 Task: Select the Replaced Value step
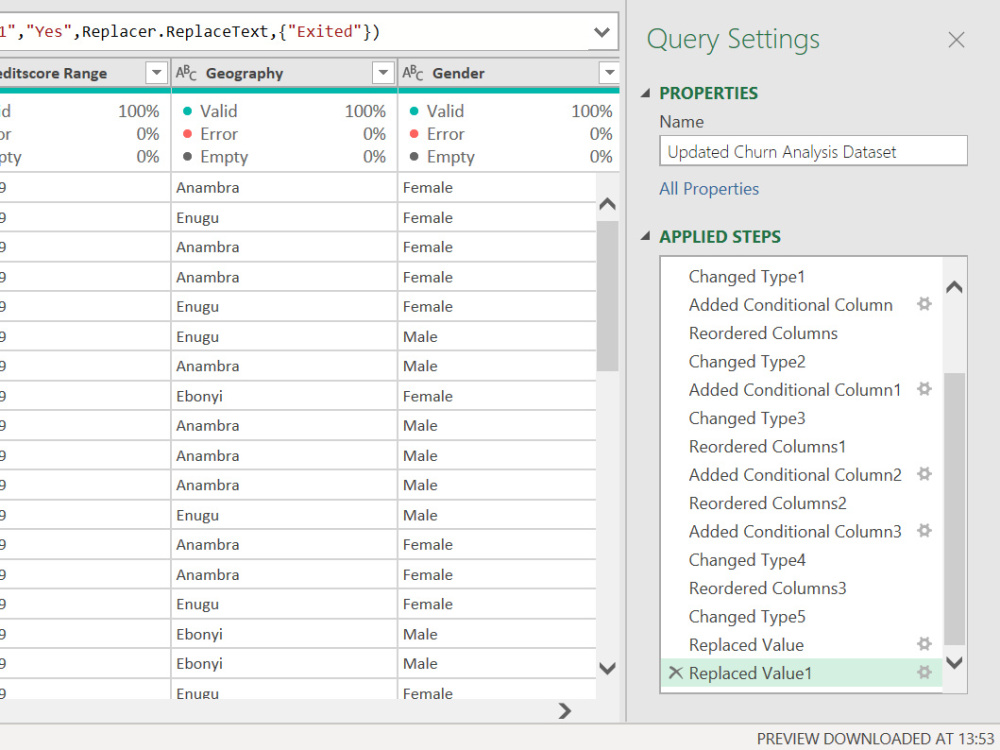[801, 645]
